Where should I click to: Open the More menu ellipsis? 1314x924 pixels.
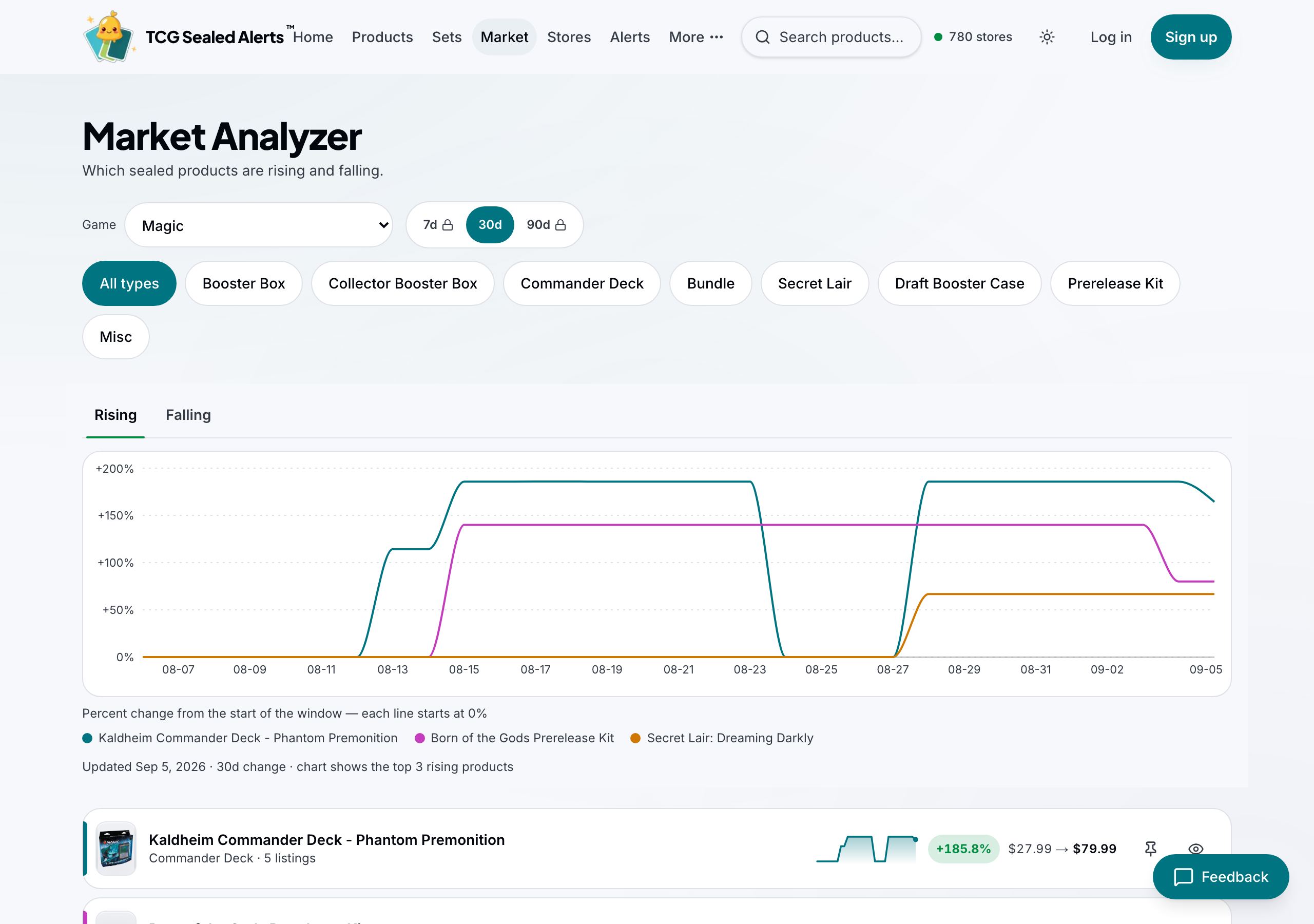tap(716, 37)
